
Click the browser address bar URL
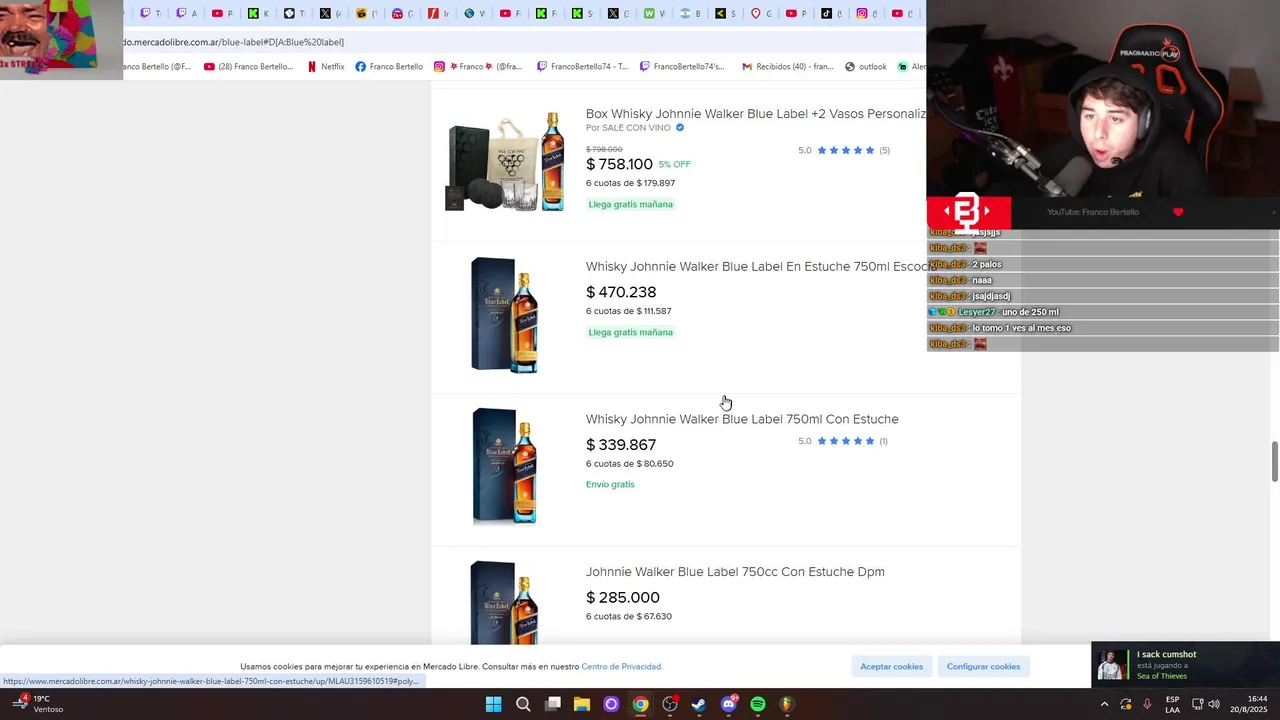click(233, 42)
